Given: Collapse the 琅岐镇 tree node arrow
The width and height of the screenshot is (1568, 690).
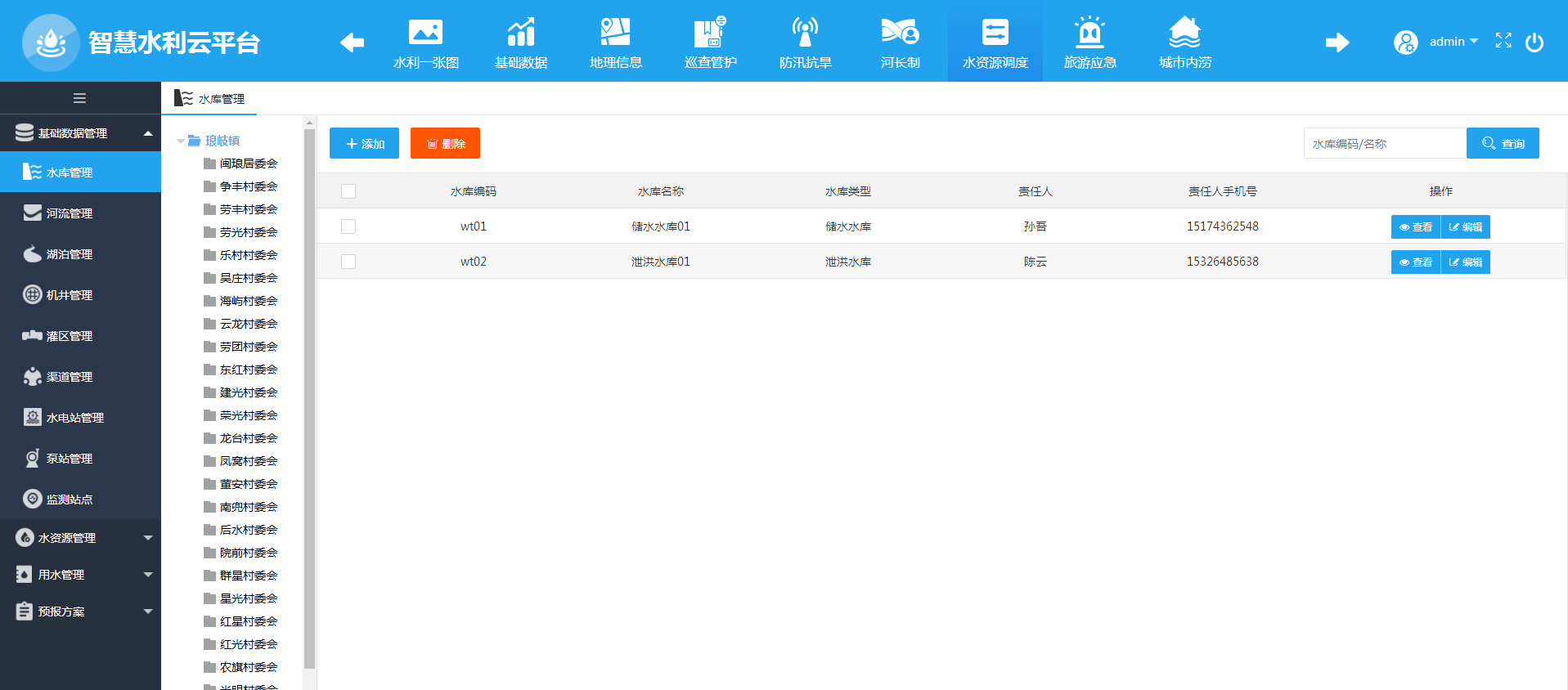Looking at the screenshot, I should 181,141.
